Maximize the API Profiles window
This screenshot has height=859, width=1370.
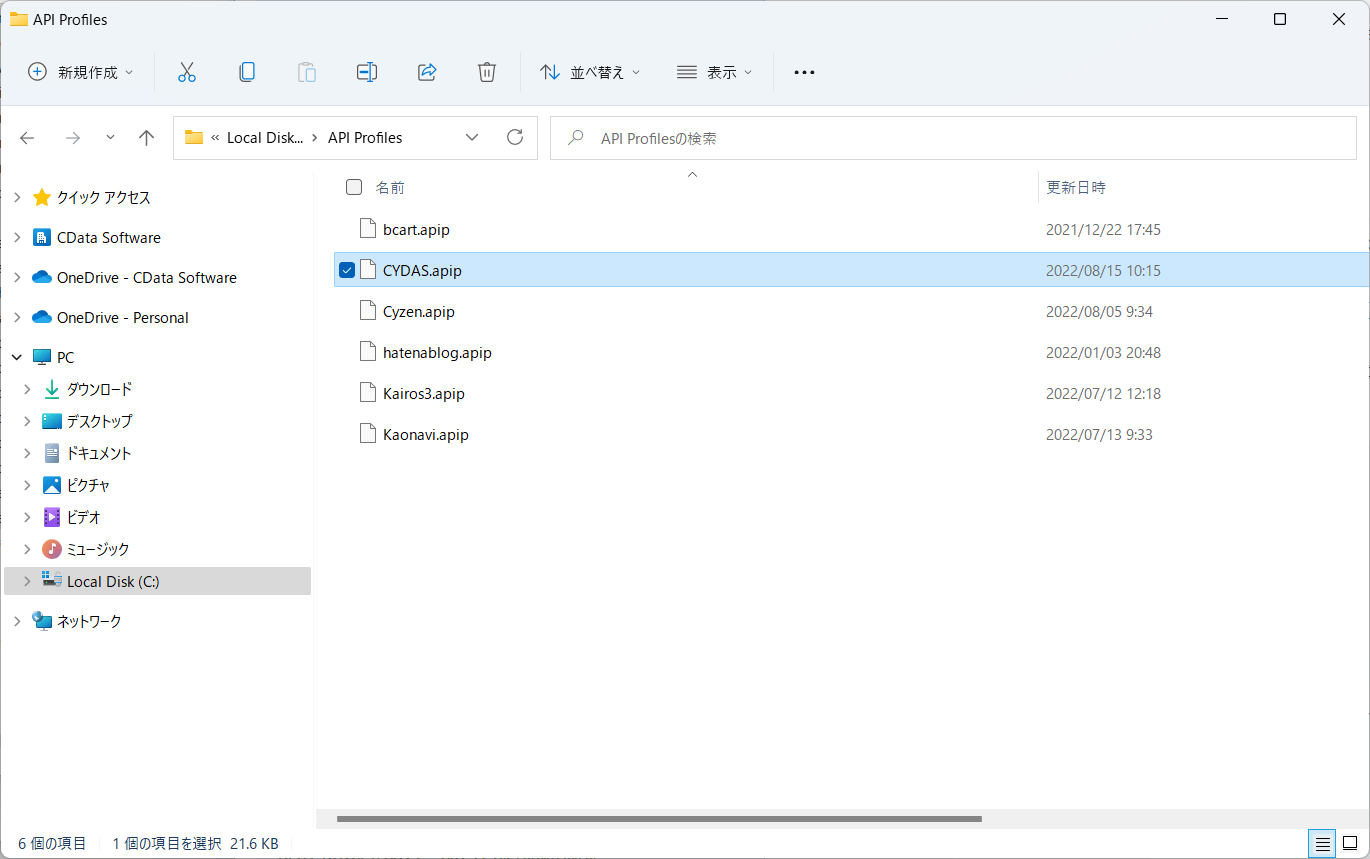(x=1280, y=19)
